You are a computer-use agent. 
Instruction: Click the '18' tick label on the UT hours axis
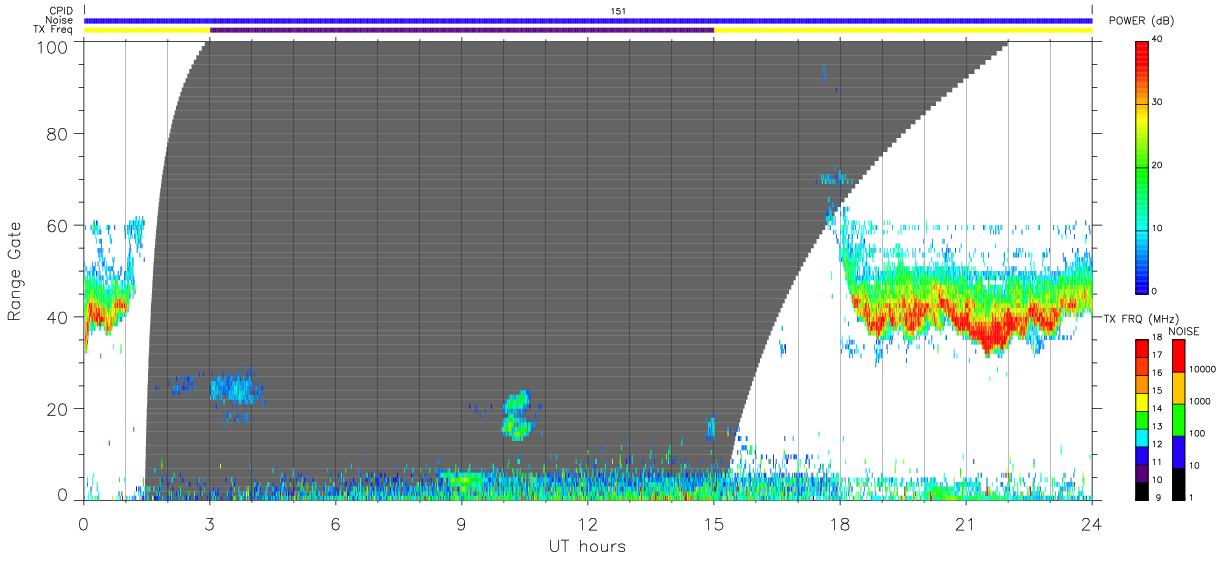click(x=840, y=523)
